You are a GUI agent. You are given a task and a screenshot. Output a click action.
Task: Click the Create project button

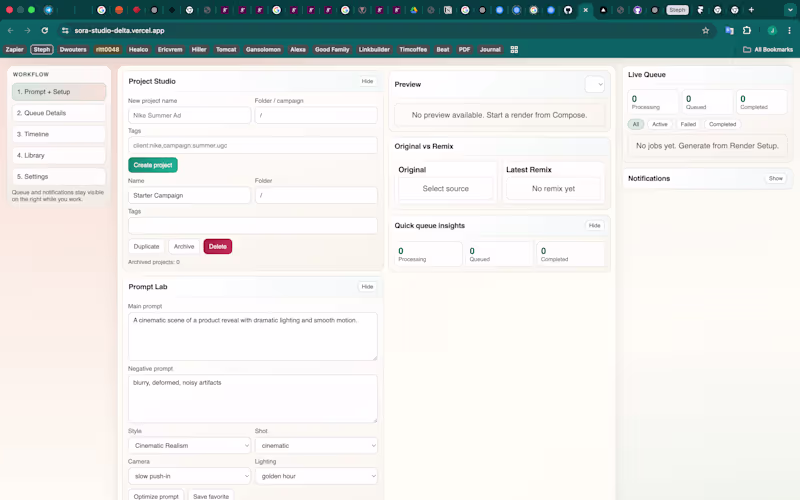point(153,165)
